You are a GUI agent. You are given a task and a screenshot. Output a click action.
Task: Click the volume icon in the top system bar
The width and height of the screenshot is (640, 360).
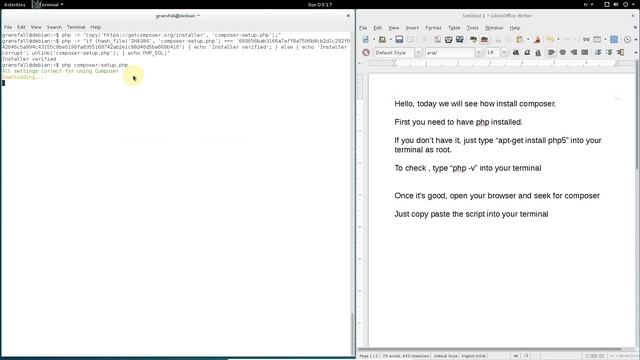(616, 4)
